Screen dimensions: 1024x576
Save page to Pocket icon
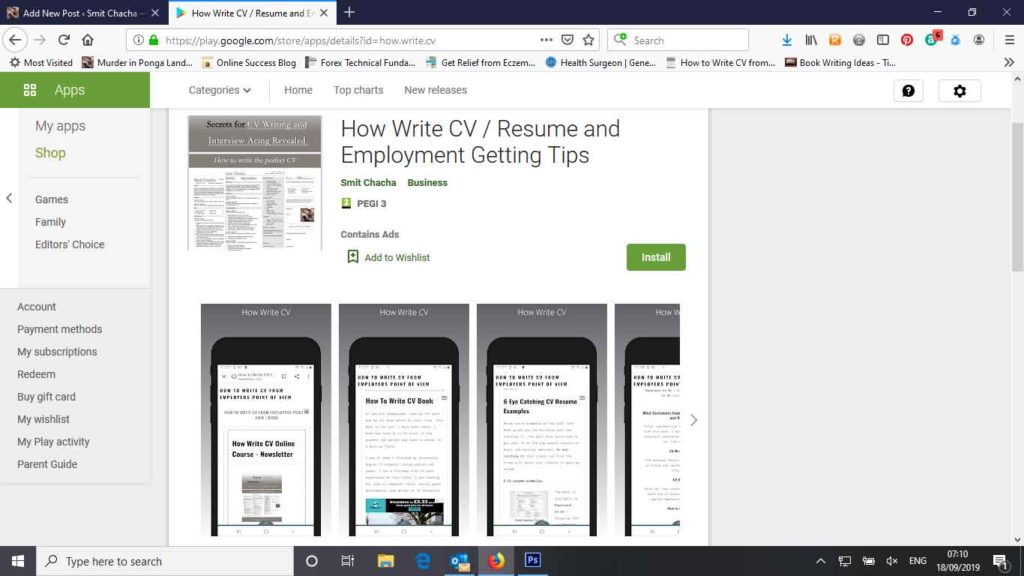coord(567,40)
